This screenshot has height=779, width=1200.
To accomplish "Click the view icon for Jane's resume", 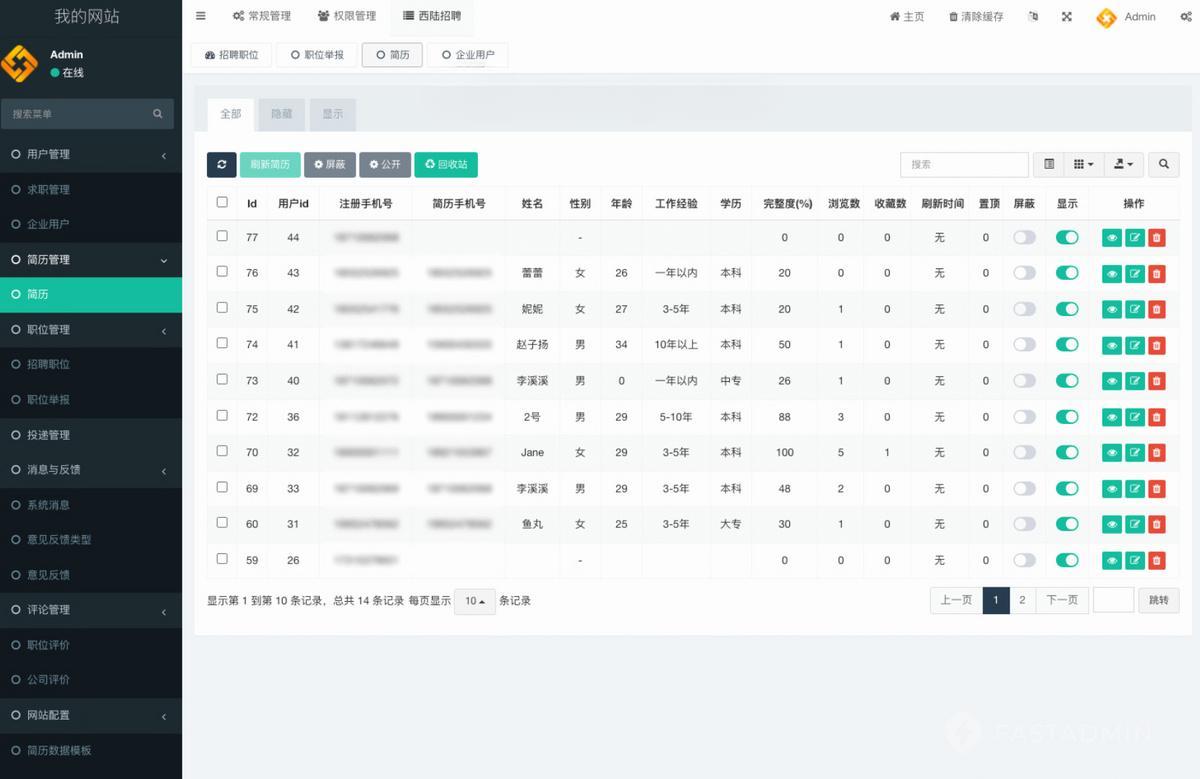I will tap(1111, 452).
